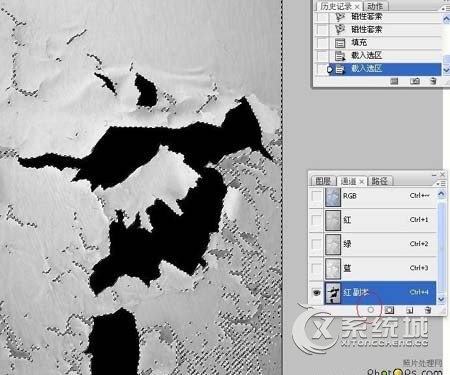This screenshot has width=450, height=375.
Task: Delete current channel trash icon
Action: click(428, 311)
